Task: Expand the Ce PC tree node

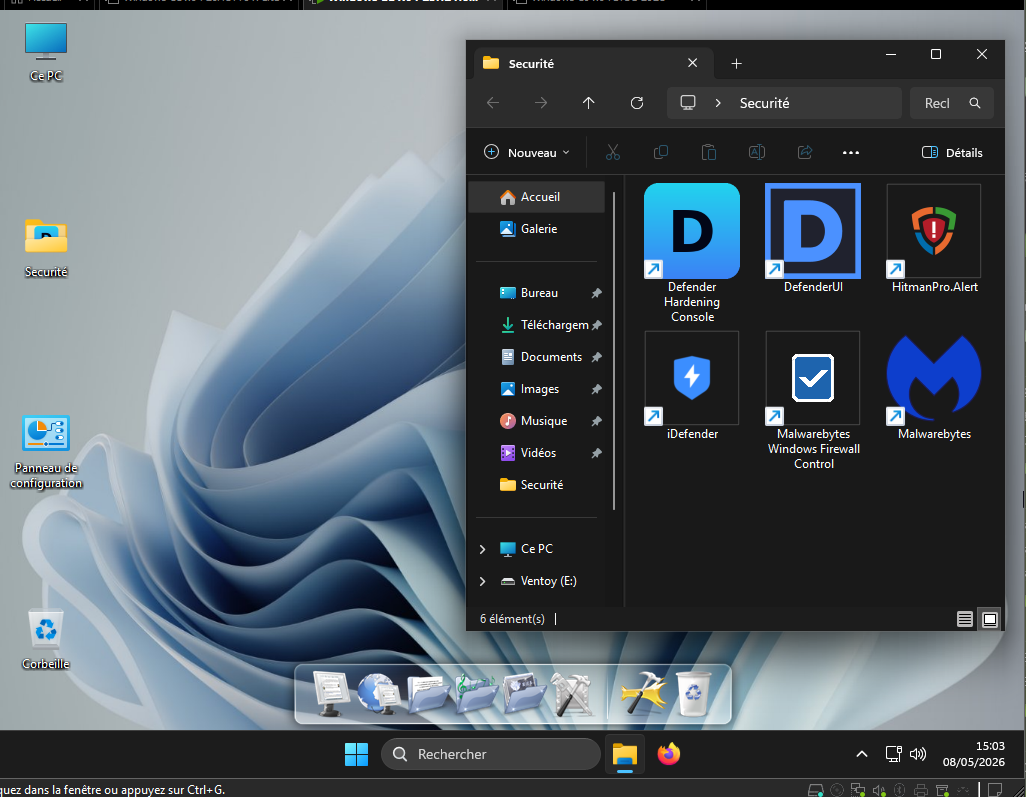Action: [x=482, y=549]
